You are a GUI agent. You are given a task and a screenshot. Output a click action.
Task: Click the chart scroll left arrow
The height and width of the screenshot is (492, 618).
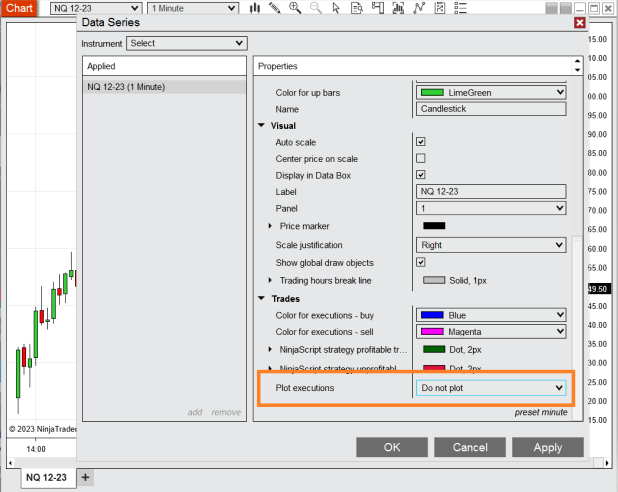click(x=10, y=463)
